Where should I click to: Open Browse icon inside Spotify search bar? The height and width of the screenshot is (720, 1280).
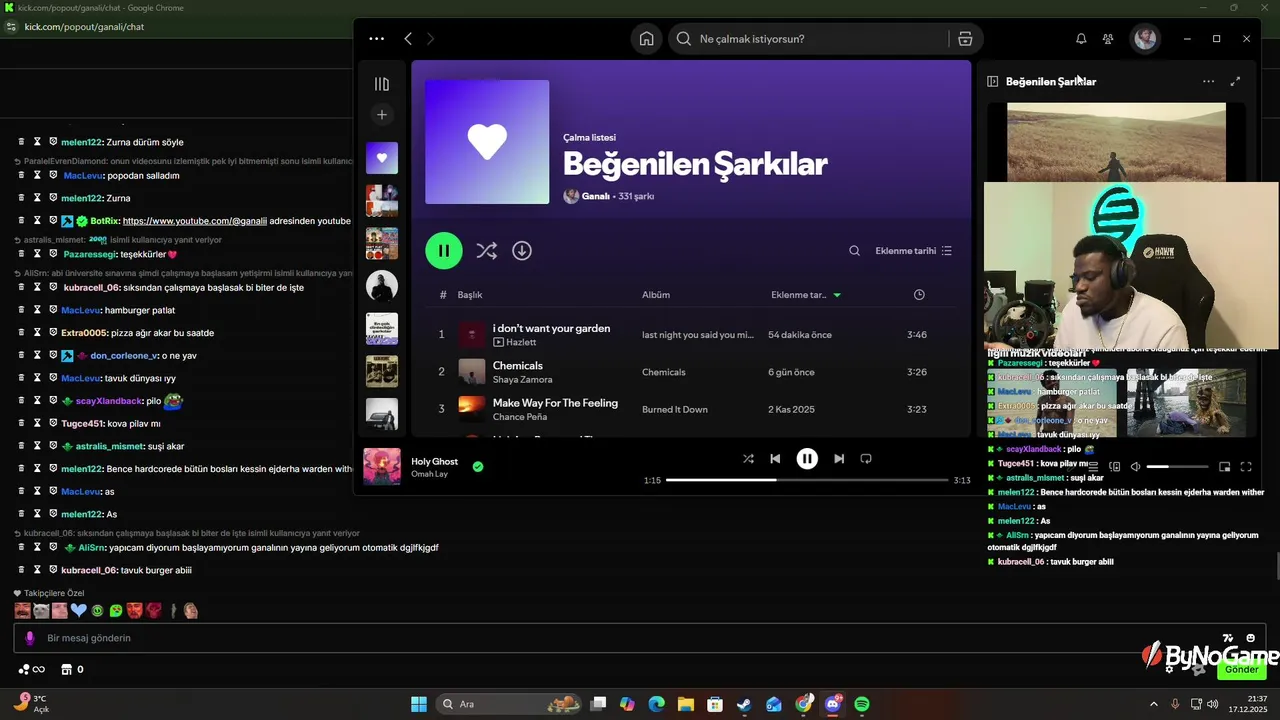[x=965, y=39]
